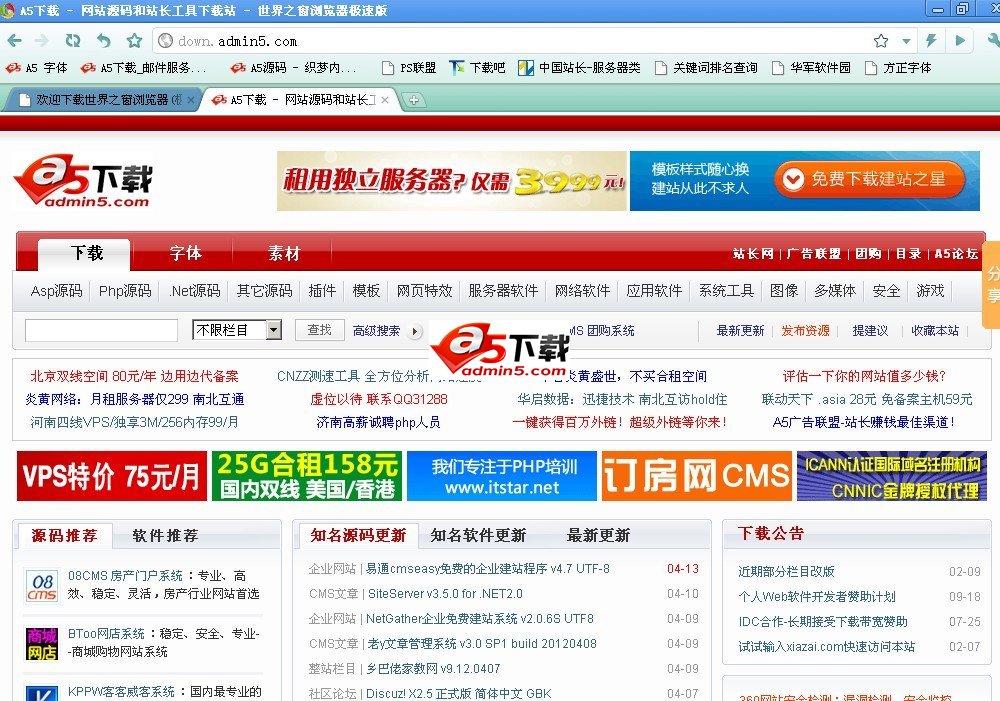Click 免费下载建站之星 orange button
1000x701 pixels.
(870, 179)
